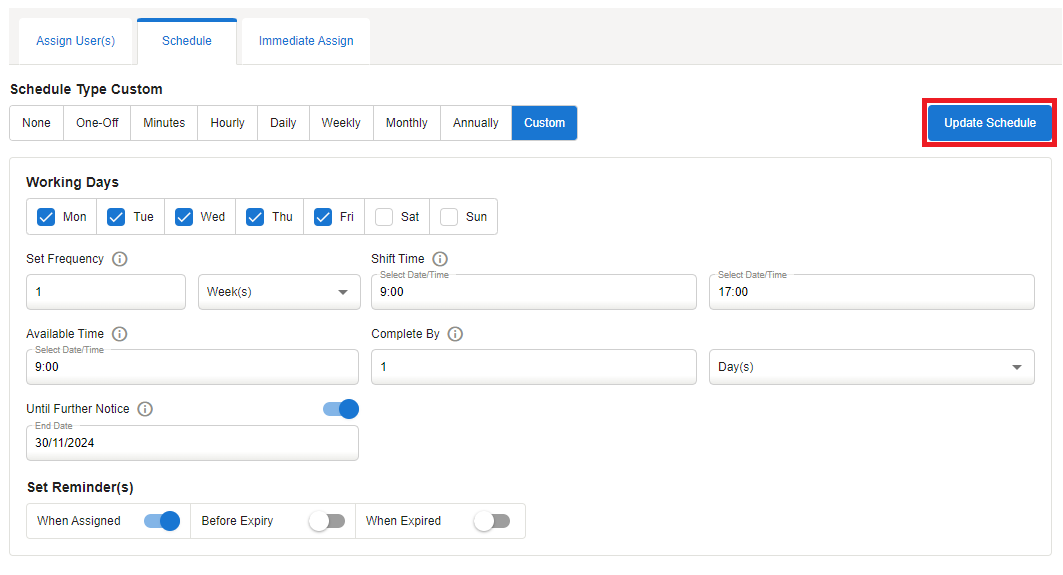
Task: Check the Sun working day checkbox
Action: [449, 217]
